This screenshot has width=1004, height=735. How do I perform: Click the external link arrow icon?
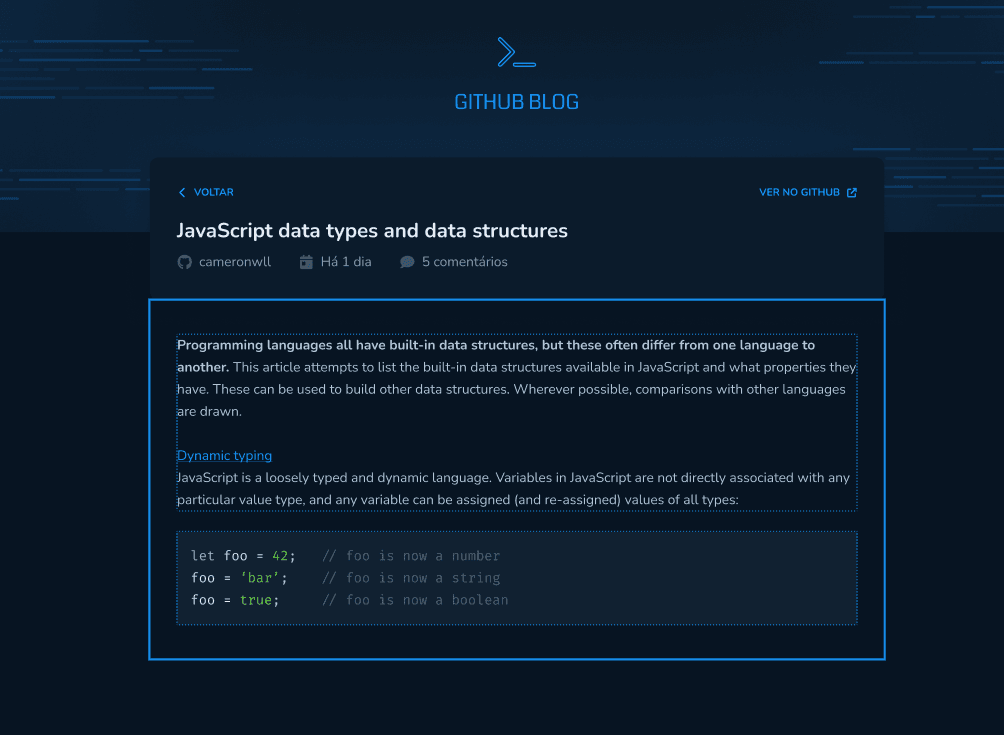tap(852, 193)
